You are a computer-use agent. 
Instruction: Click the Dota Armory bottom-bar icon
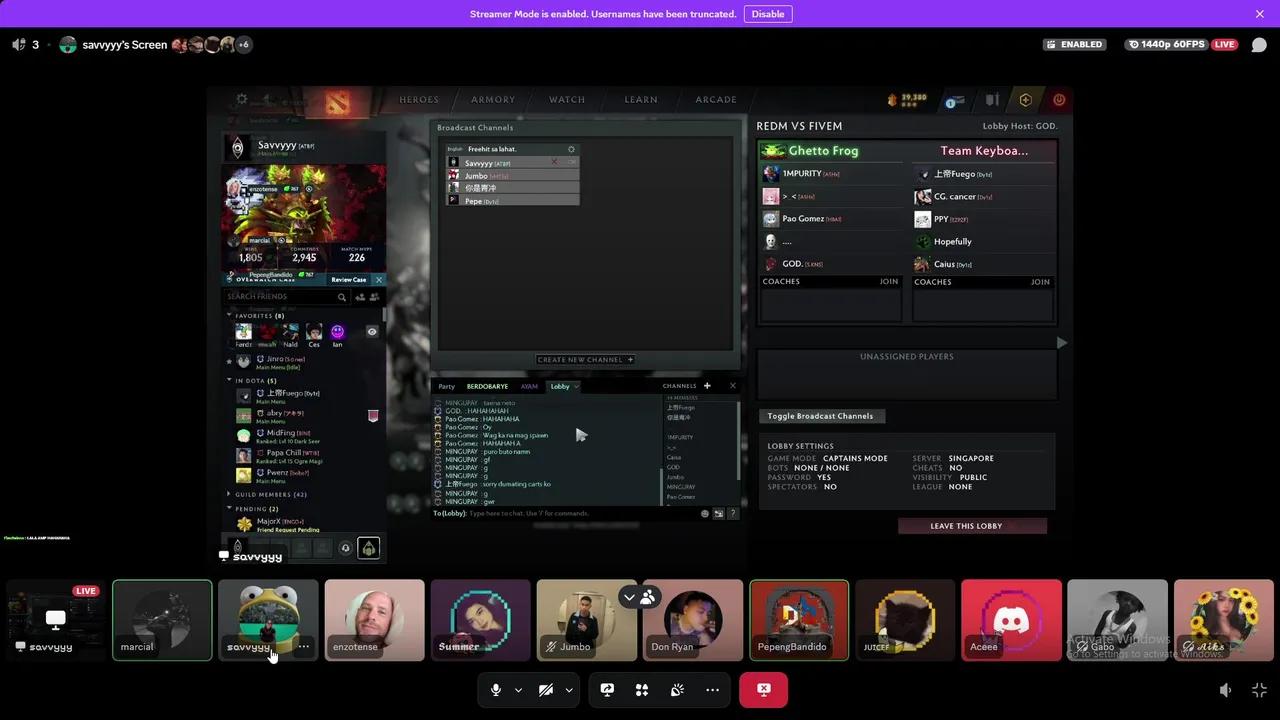(x=369, y=548)
